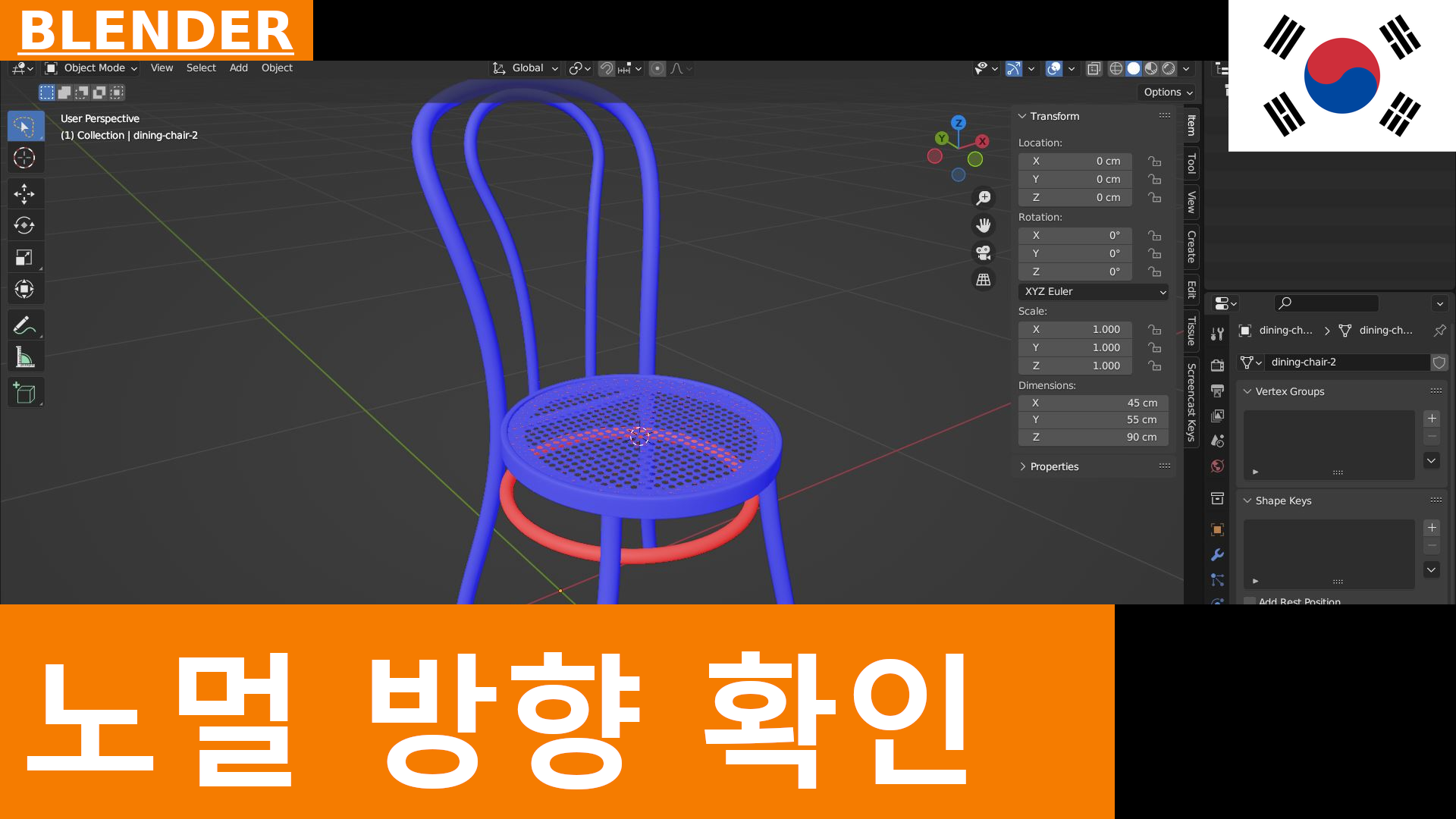Viewport: 1456px width, 819px height.
Task: Open the Object Mode dropdown
Action: 91,68
